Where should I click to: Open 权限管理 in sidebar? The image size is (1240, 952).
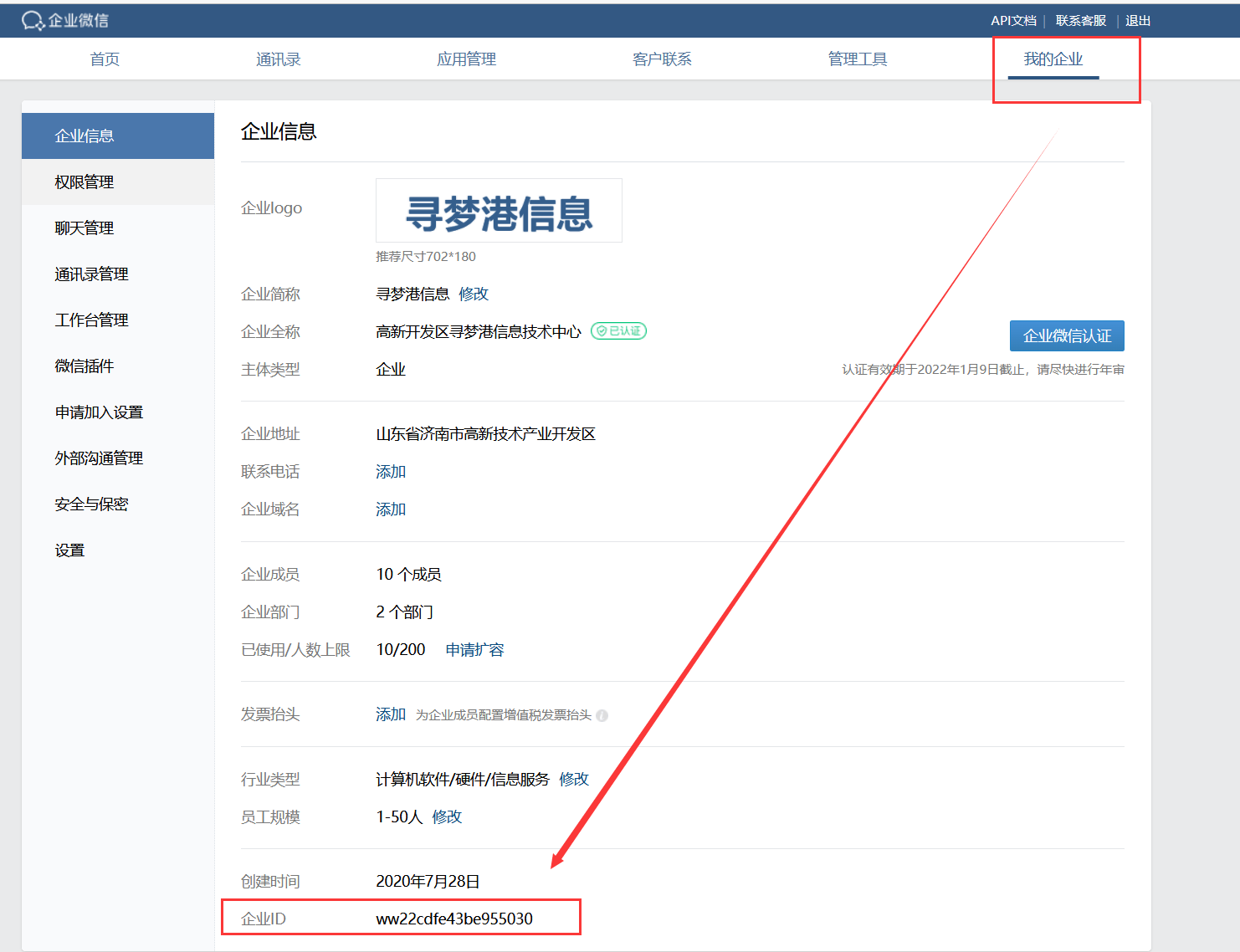[118, 182]
